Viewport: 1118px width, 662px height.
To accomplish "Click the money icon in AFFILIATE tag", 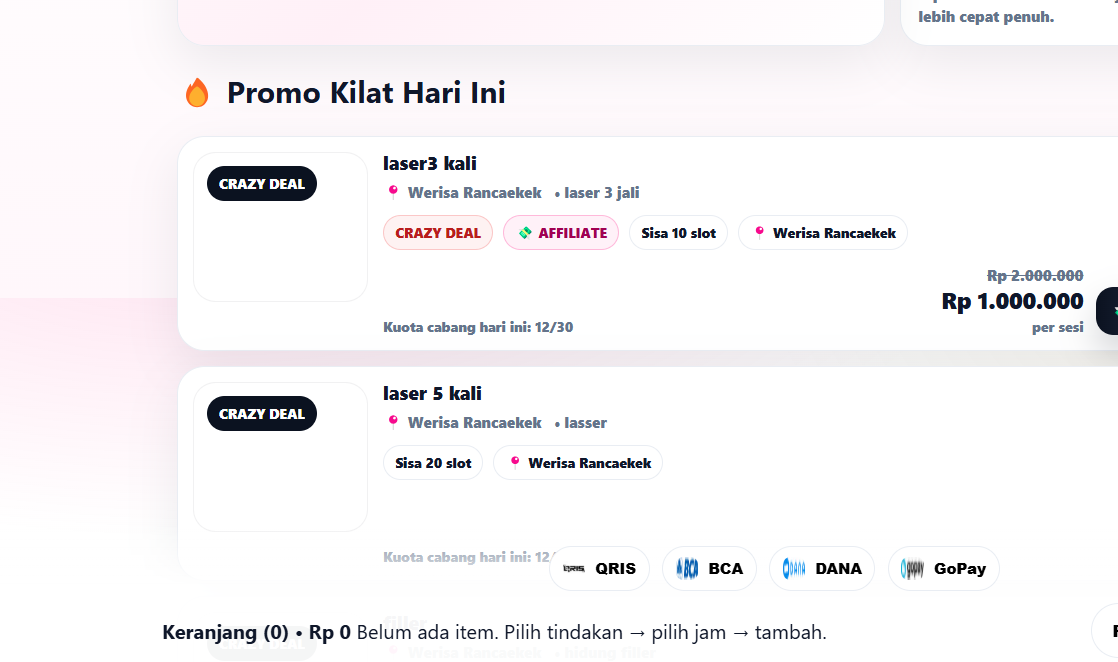I will (x=524, y=233).
